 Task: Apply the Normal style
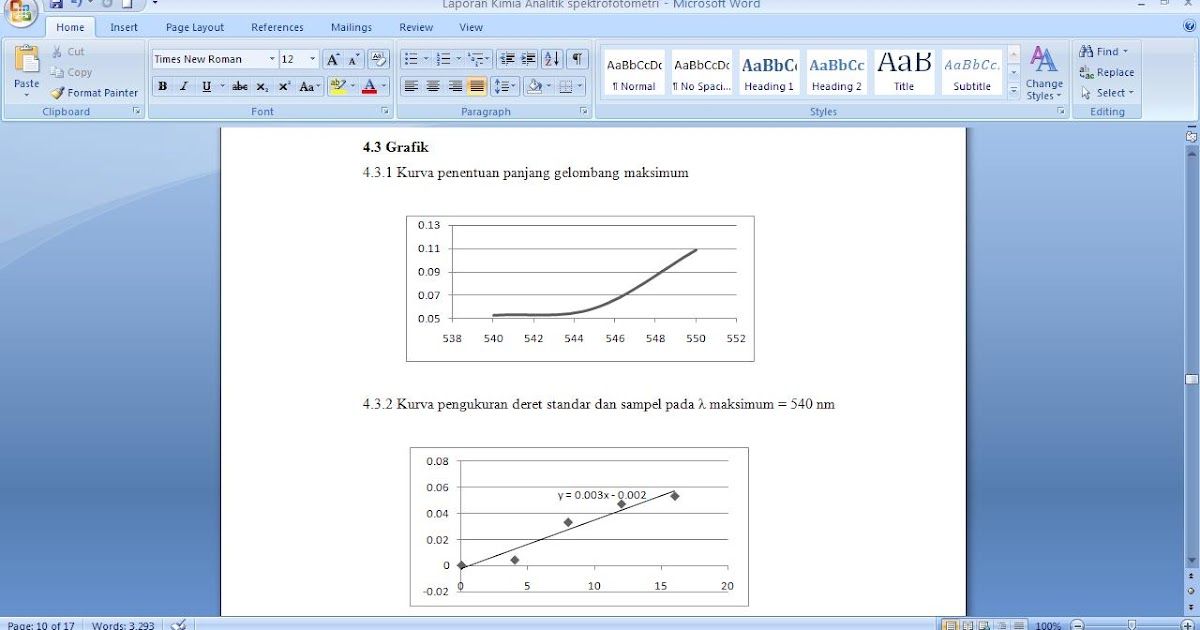tap(634, 72)
